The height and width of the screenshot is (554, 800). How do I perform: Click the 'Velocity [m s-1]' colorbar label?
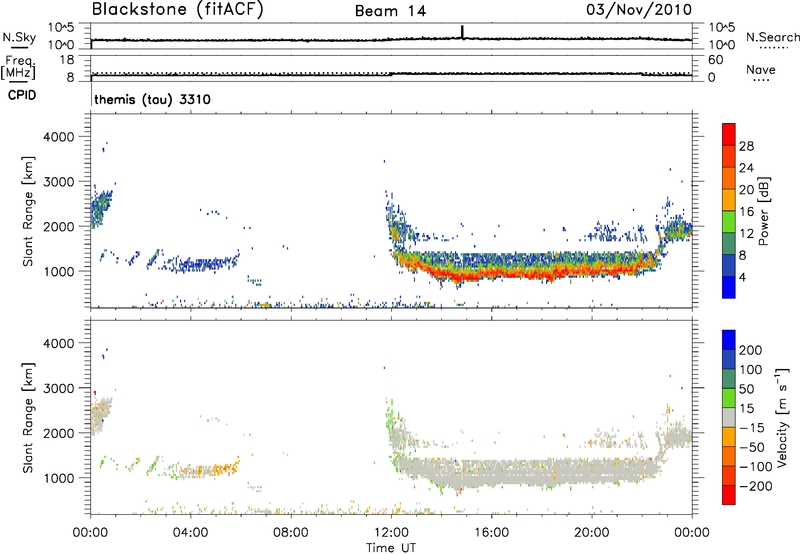782,417
